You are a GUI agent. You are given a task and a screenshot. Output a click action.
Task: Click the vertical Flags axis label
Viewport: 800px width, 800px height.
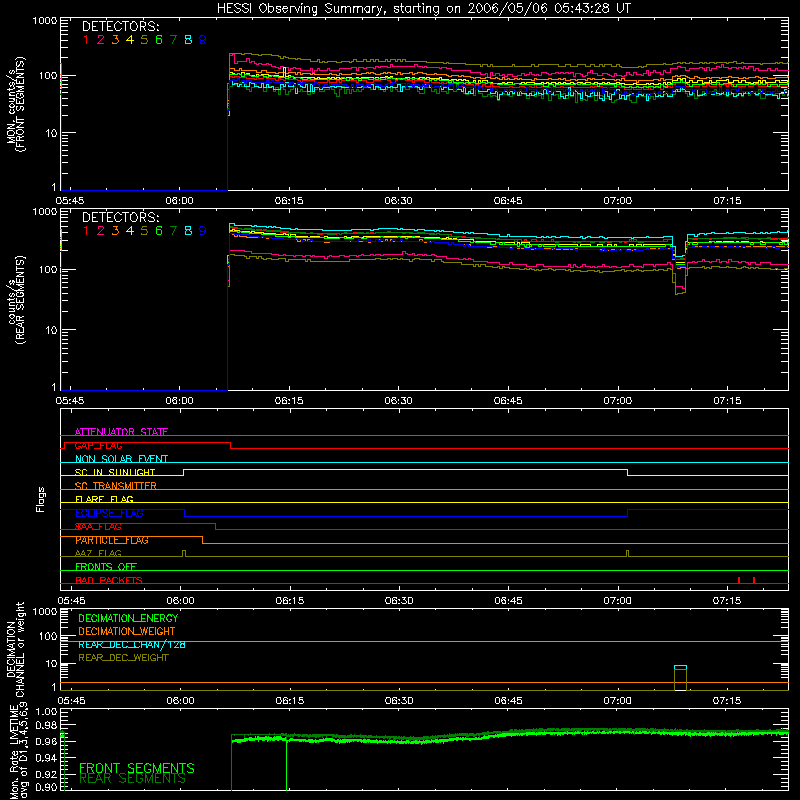(41, 499)
